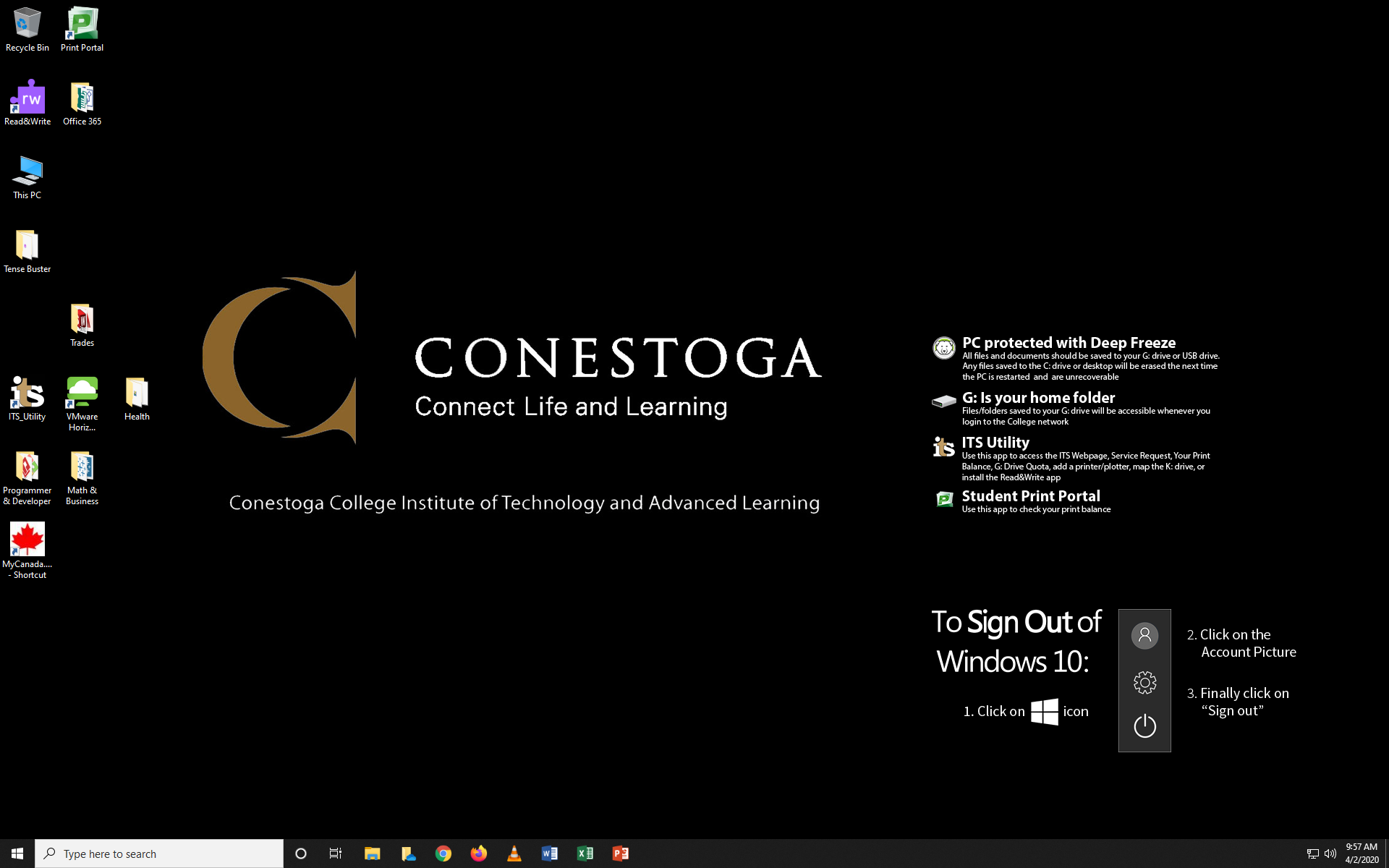The height and width of the screenshot is (868, 1389).
Task: Launch Google Chrome from the taskbar
Action: coord(443,854)
